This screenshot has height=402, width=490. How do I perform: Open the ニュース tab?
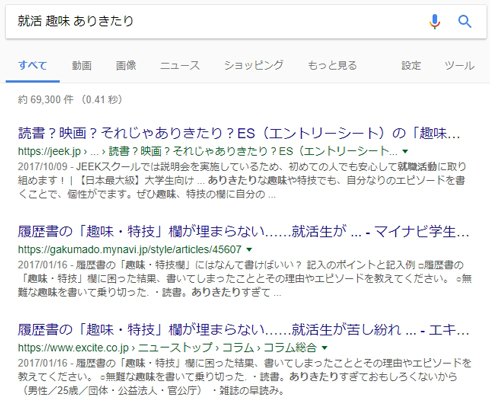pos(180,65)
